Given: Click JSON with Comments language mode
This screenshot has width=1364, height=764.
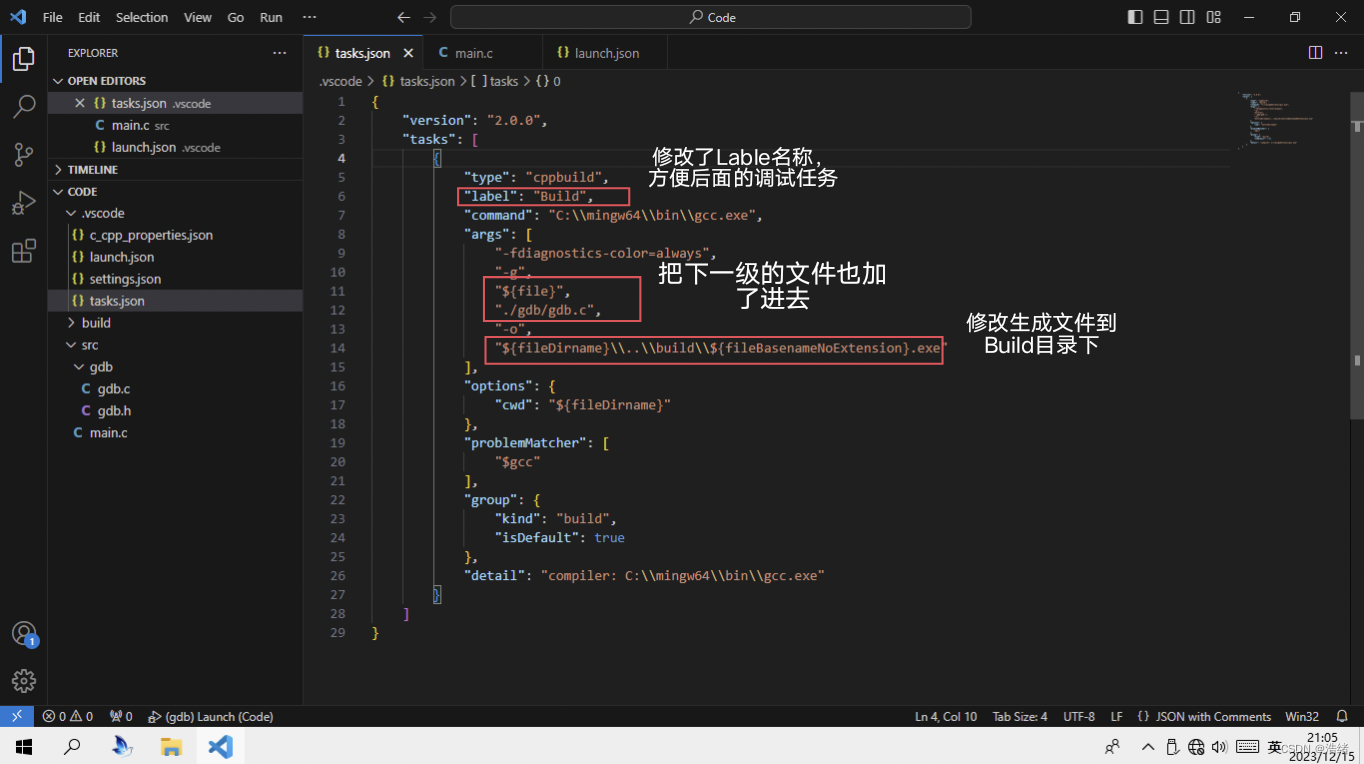Looking at the screenshot, I should click(x=1212, y=716).
